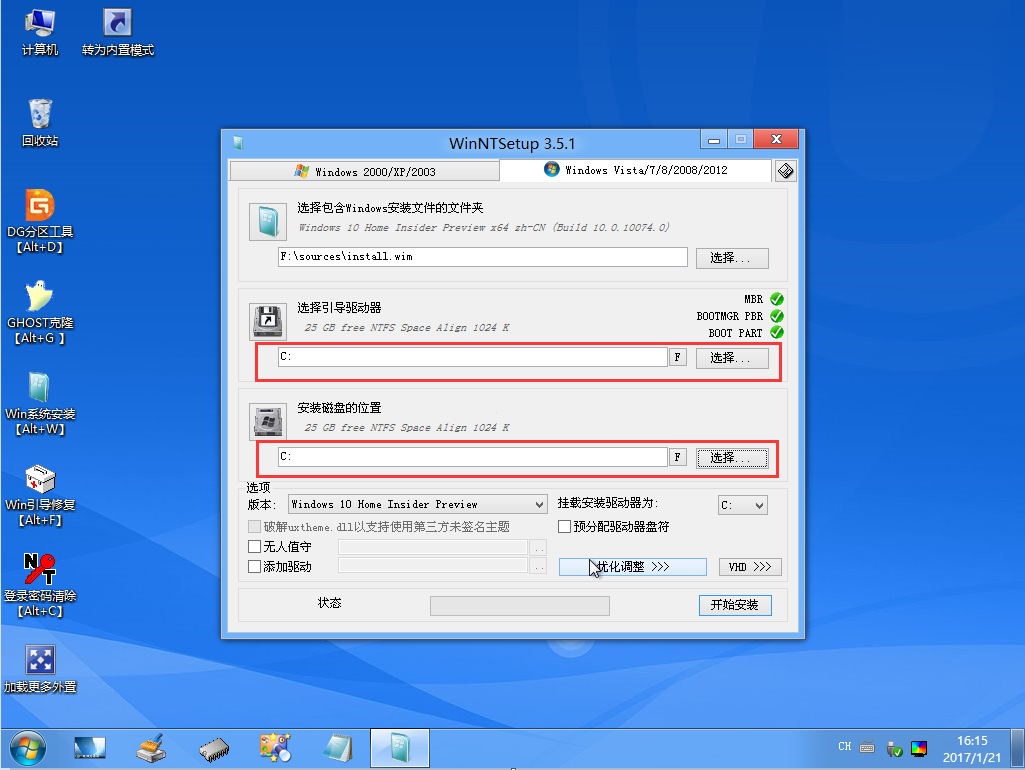The width and height of the screenshot is (1025, 770).
Task: Close the WinNTSetup window
Action: pyautogui.click(x=776, y=139)
